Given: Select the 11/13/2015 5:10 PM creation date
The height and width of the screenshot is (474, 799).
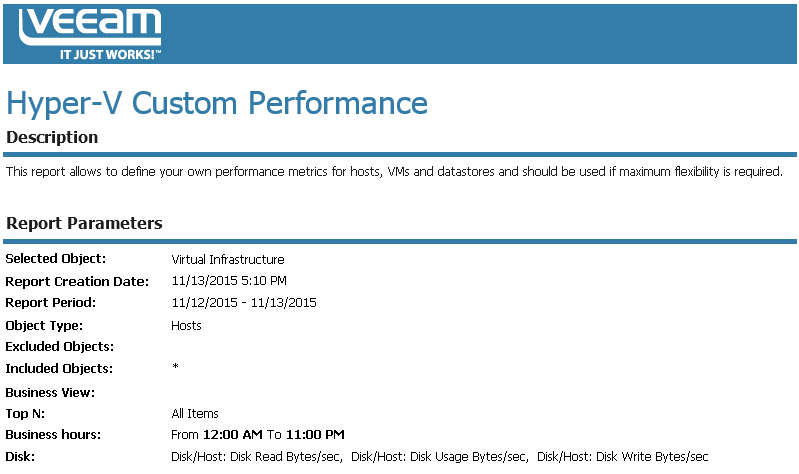Looking at the screenshot, I should tap(229, 281).
